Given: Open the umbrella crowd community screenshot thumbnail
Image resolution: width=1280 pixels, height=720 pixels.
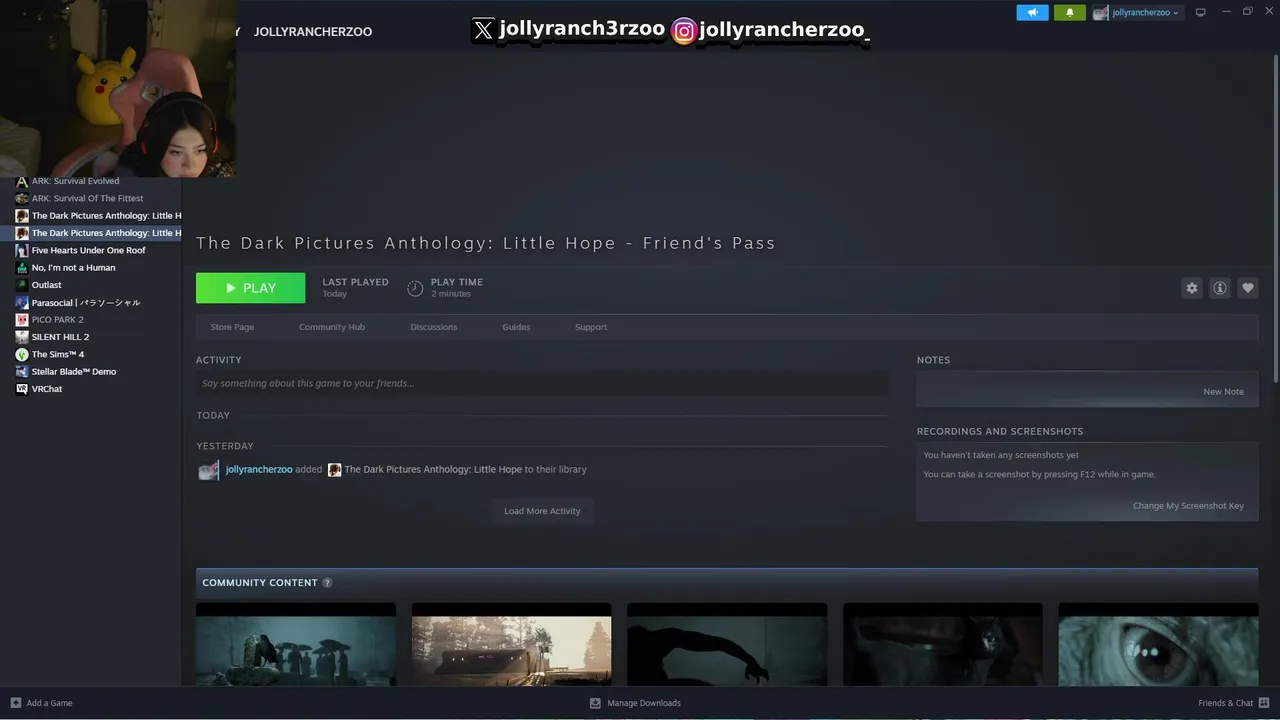Looking at the screenshot, I should point(296,645).
